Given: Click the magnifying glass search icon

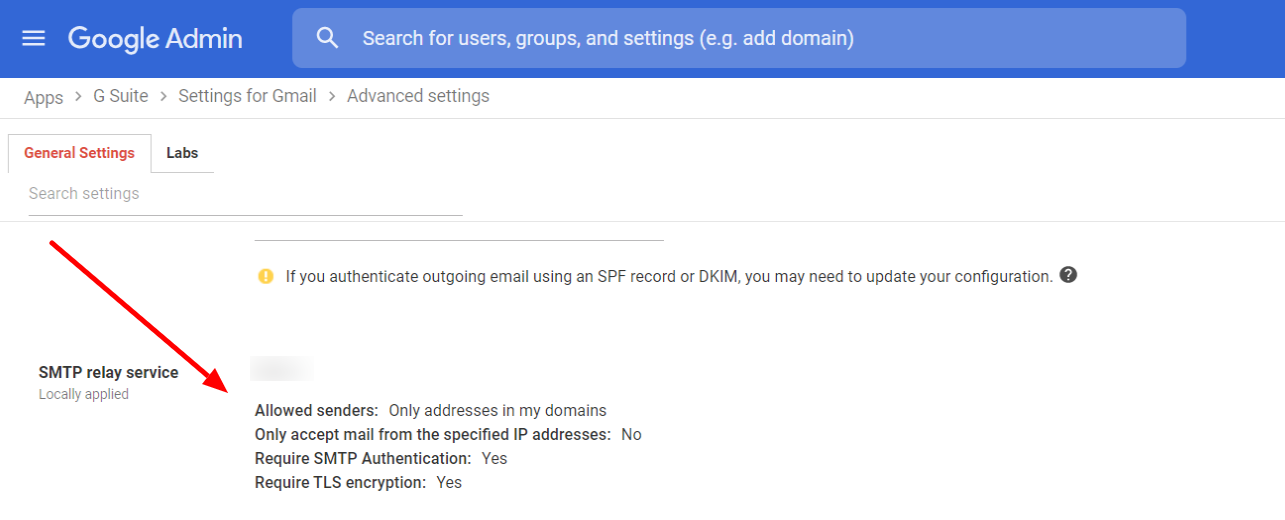Looking at the screenshot, I should click(x=327, y=38).
